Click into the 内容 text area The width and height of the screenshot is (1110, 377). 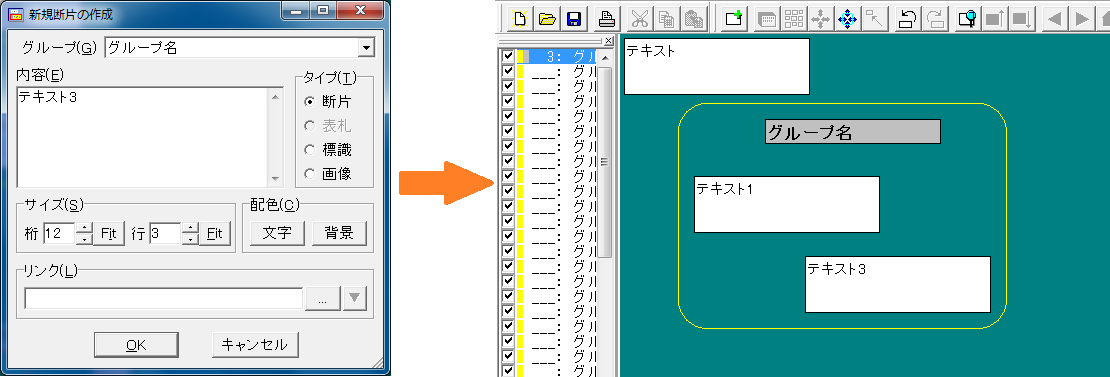pyautogui.click(x=143, y=138)
